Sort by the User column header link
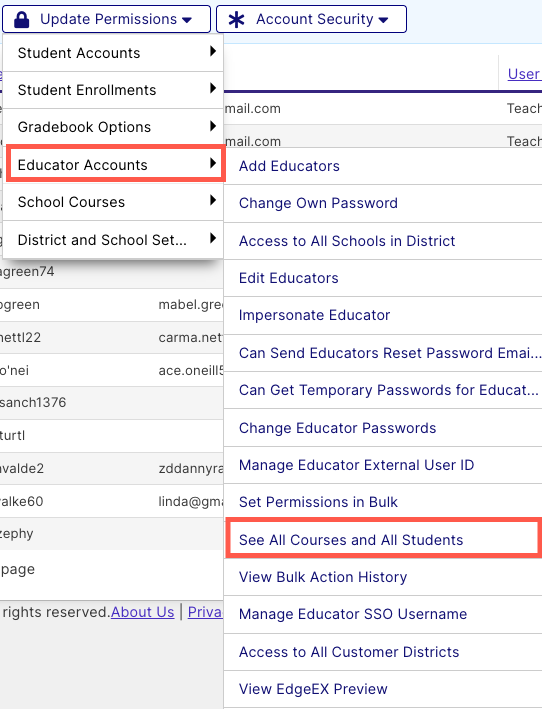Image resolution: width=542 pixels, height=709 pixels. [x=524, y=74]
